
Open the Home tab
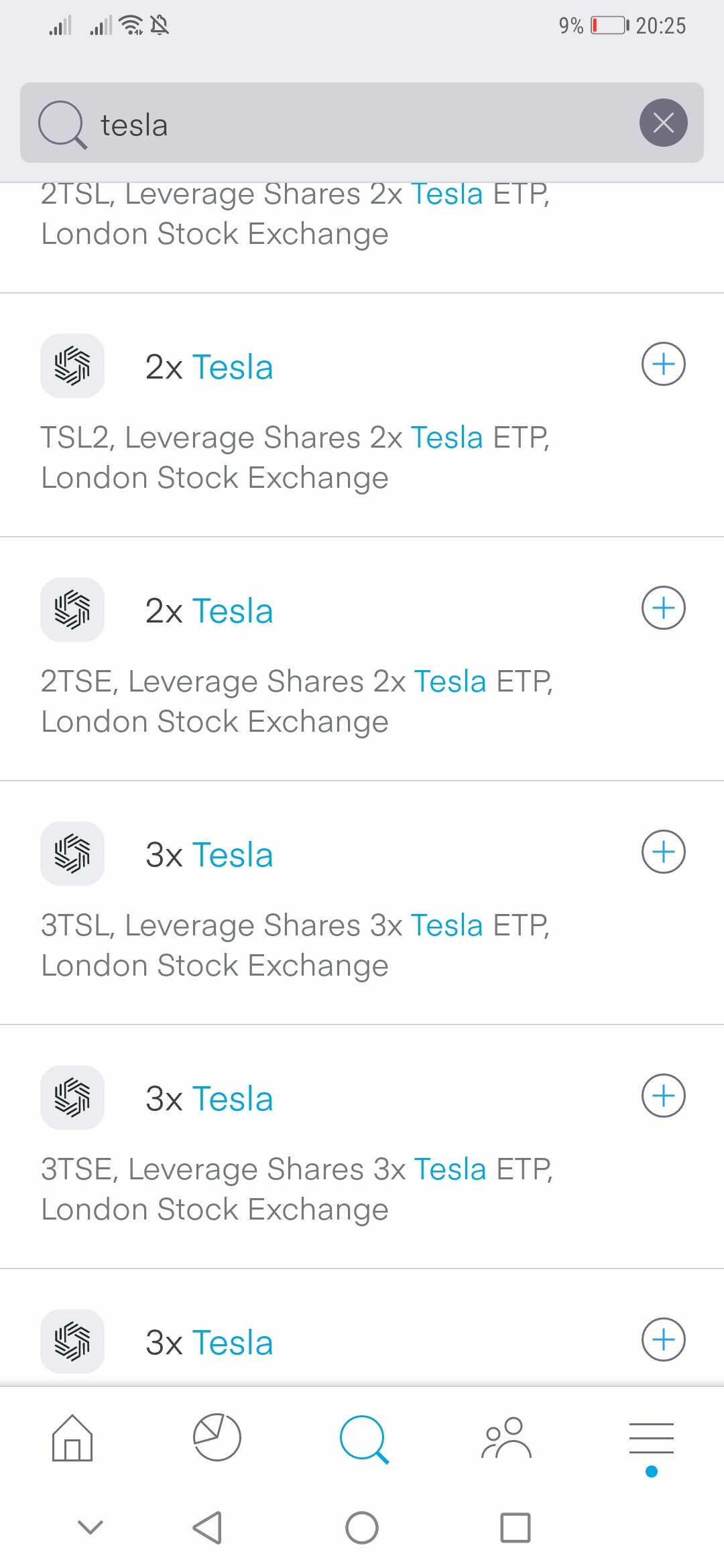[72, 1438]
